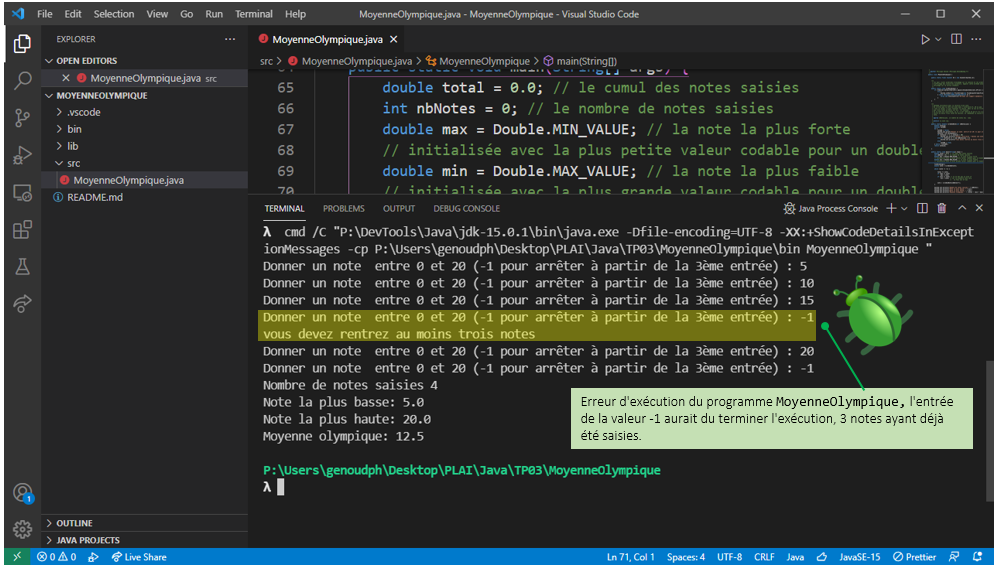
Task: Toggle the Explorer sidebar via files icon
Action: [22, 44]
